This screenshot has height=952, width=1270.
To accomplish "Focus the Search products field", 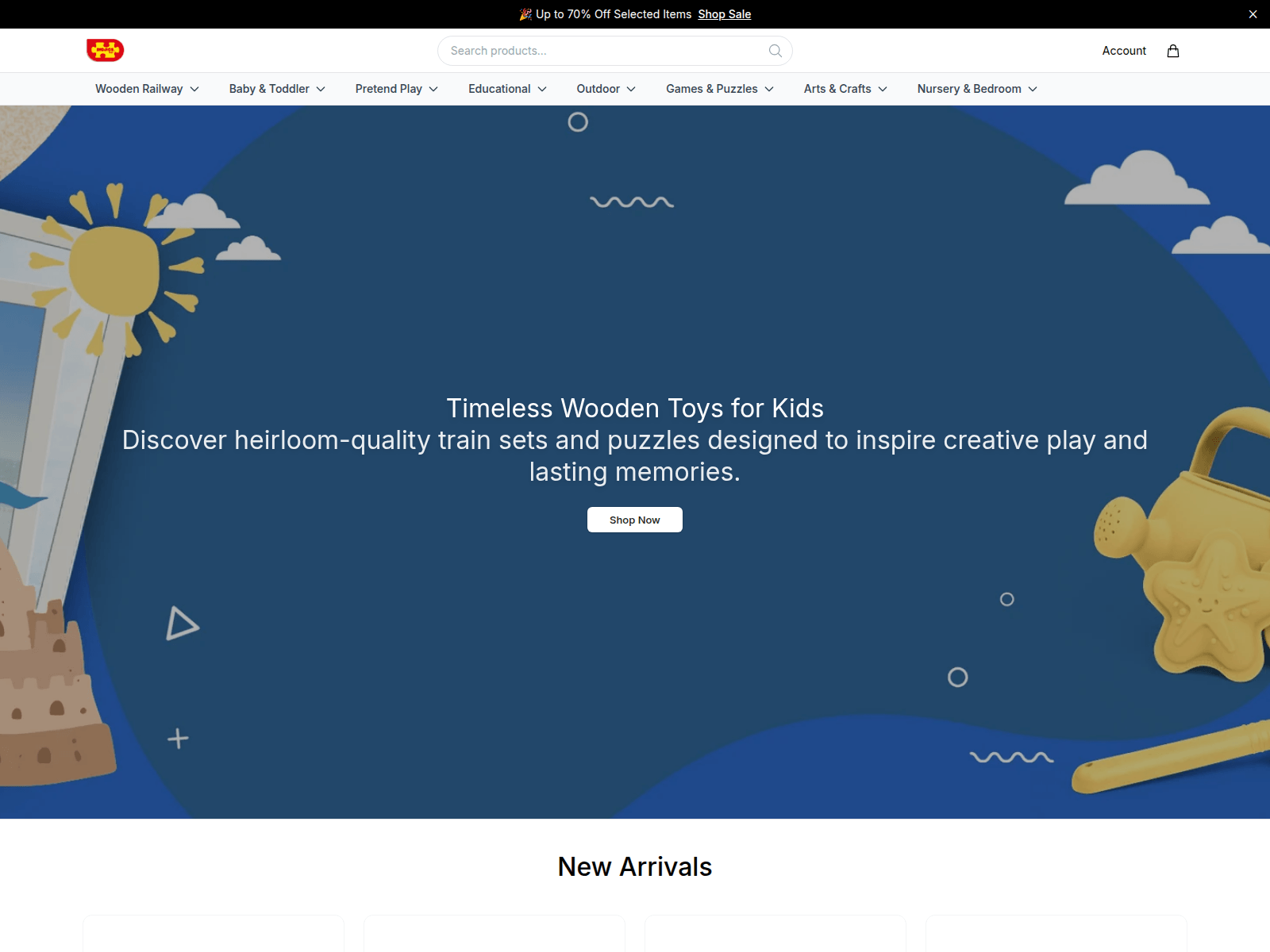I will pos(614,51).
